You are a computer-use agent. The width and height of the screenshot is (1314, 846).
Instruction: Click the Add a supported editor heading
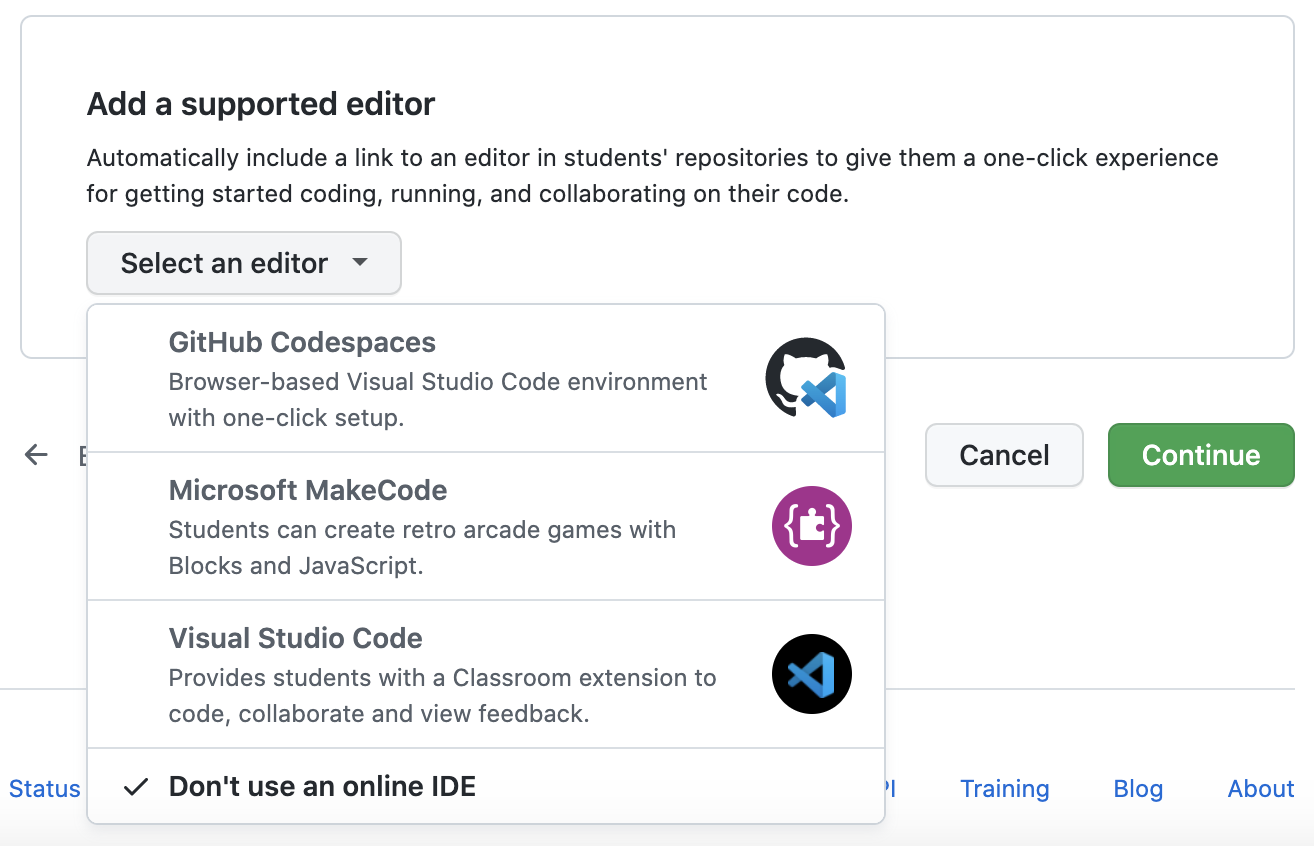261,104
